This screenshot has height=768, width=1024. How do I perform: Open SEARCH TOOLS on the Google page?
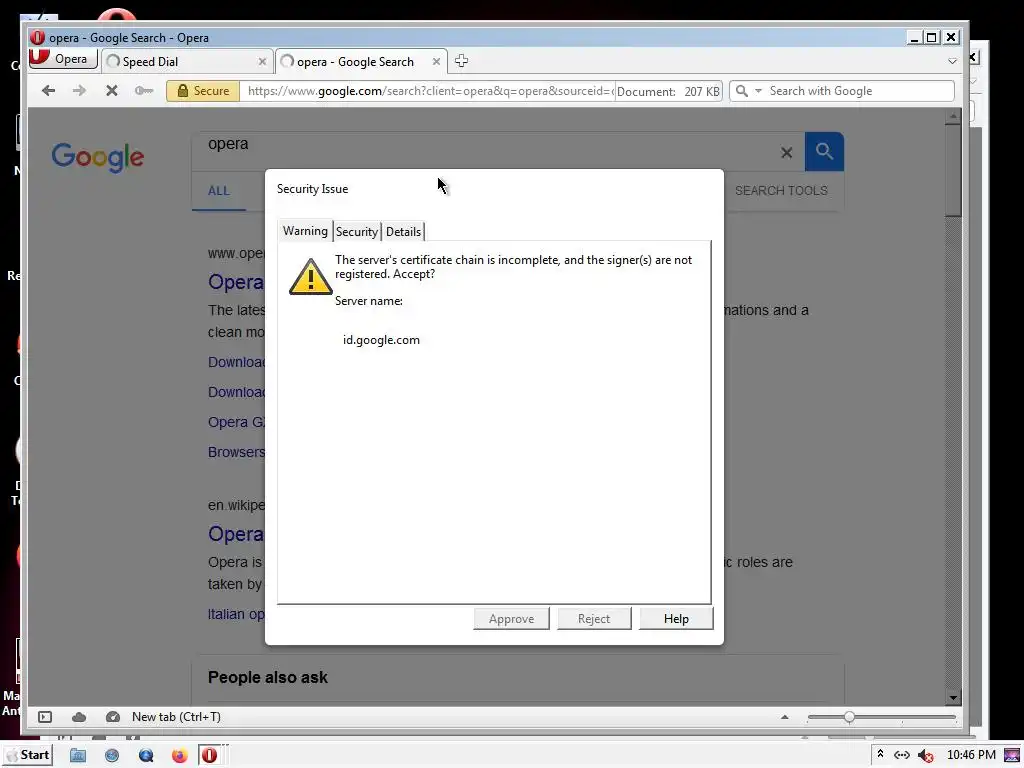(781, 191)
